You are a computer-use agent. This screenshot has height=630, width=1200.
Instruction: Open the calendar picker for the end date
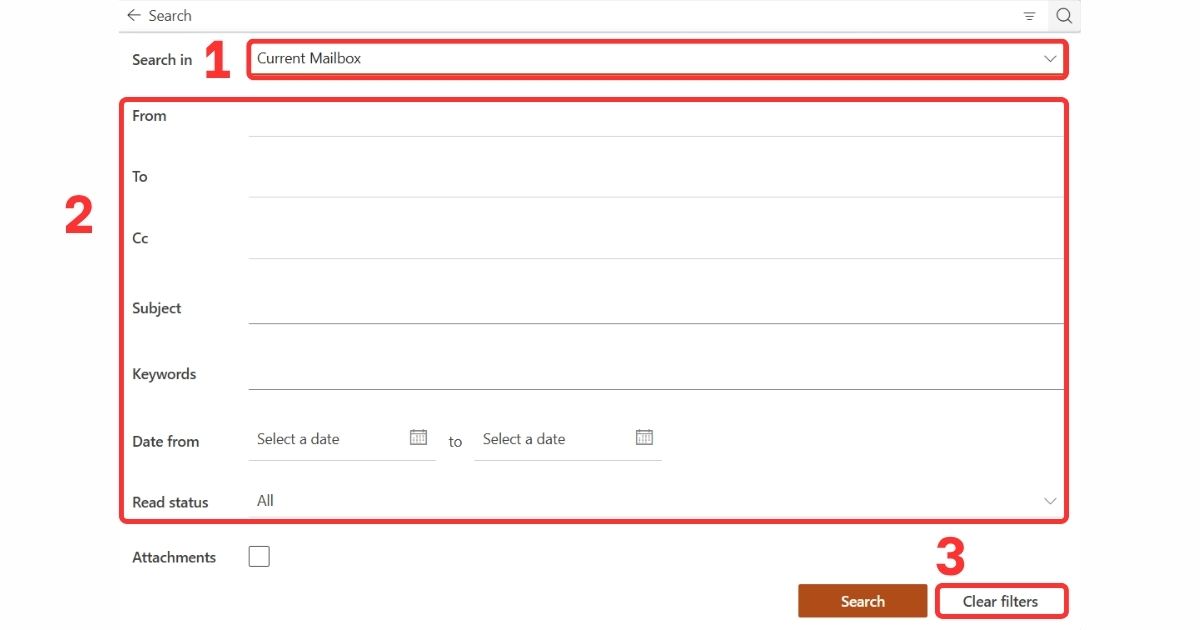point(645,437)
